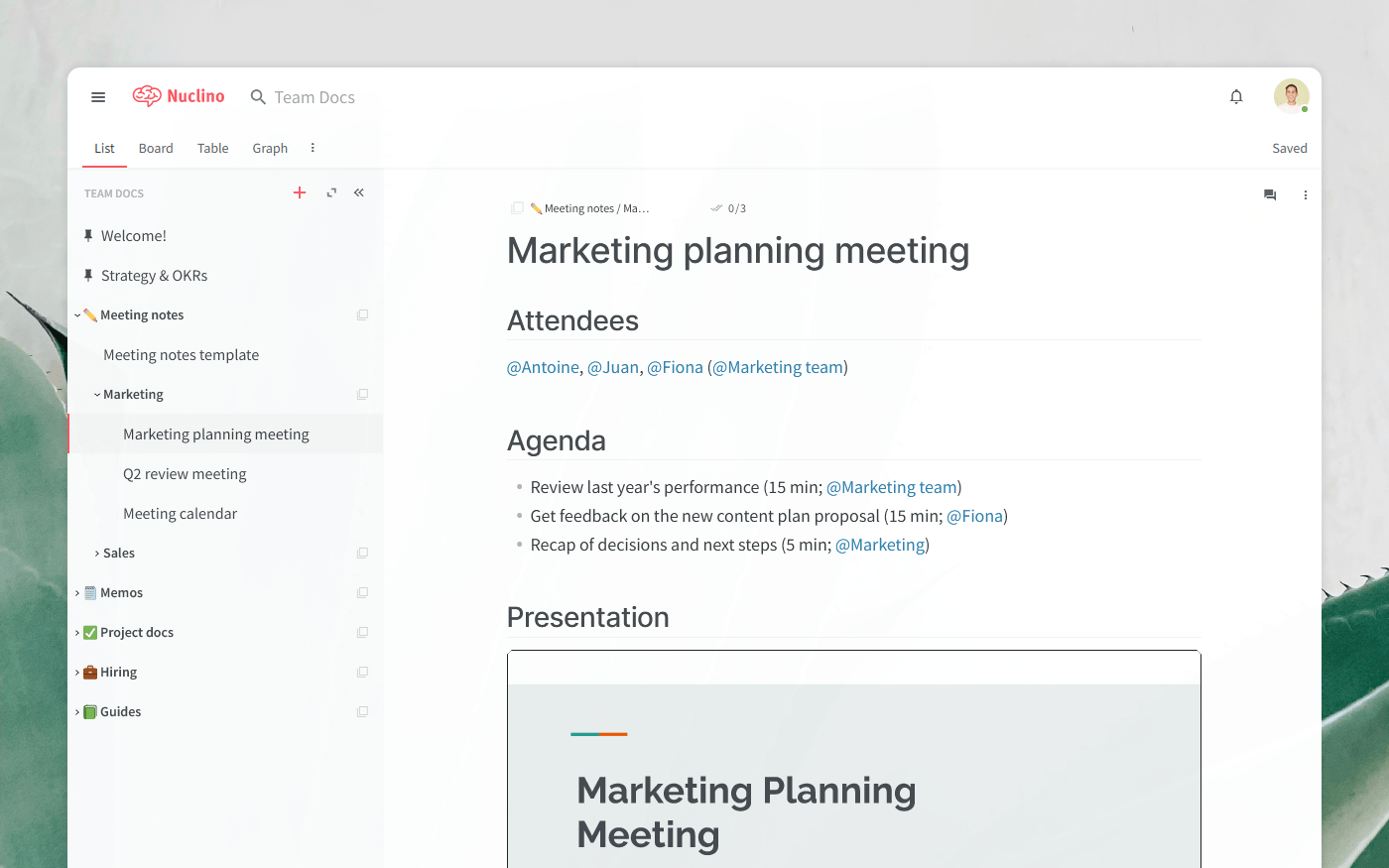Expand the Sales collection
Viewport: 1389px width, 868px height.
(x=97, y=554)
